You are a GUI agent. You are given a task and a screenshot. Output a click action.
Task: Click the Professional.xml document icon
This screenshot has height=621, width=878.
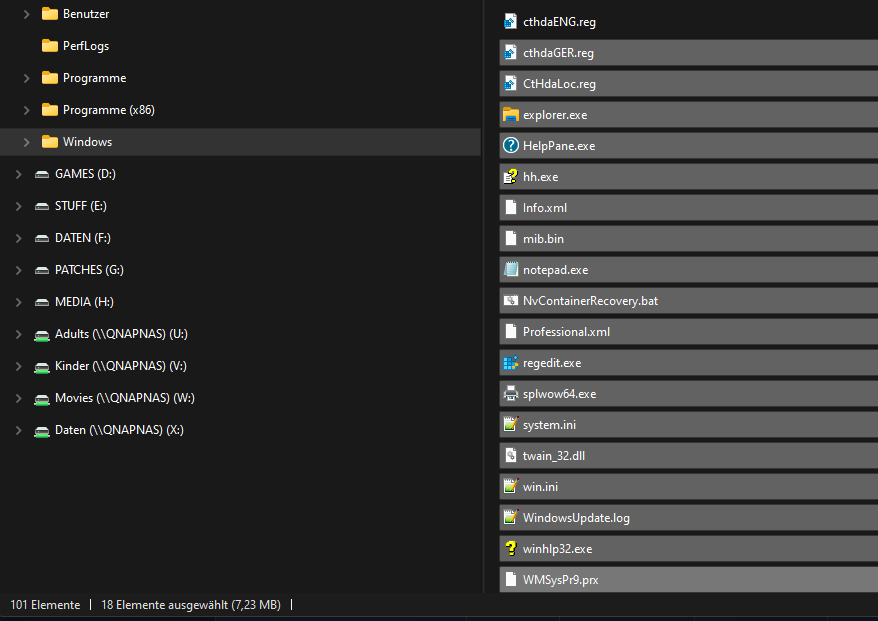(510, 331)
